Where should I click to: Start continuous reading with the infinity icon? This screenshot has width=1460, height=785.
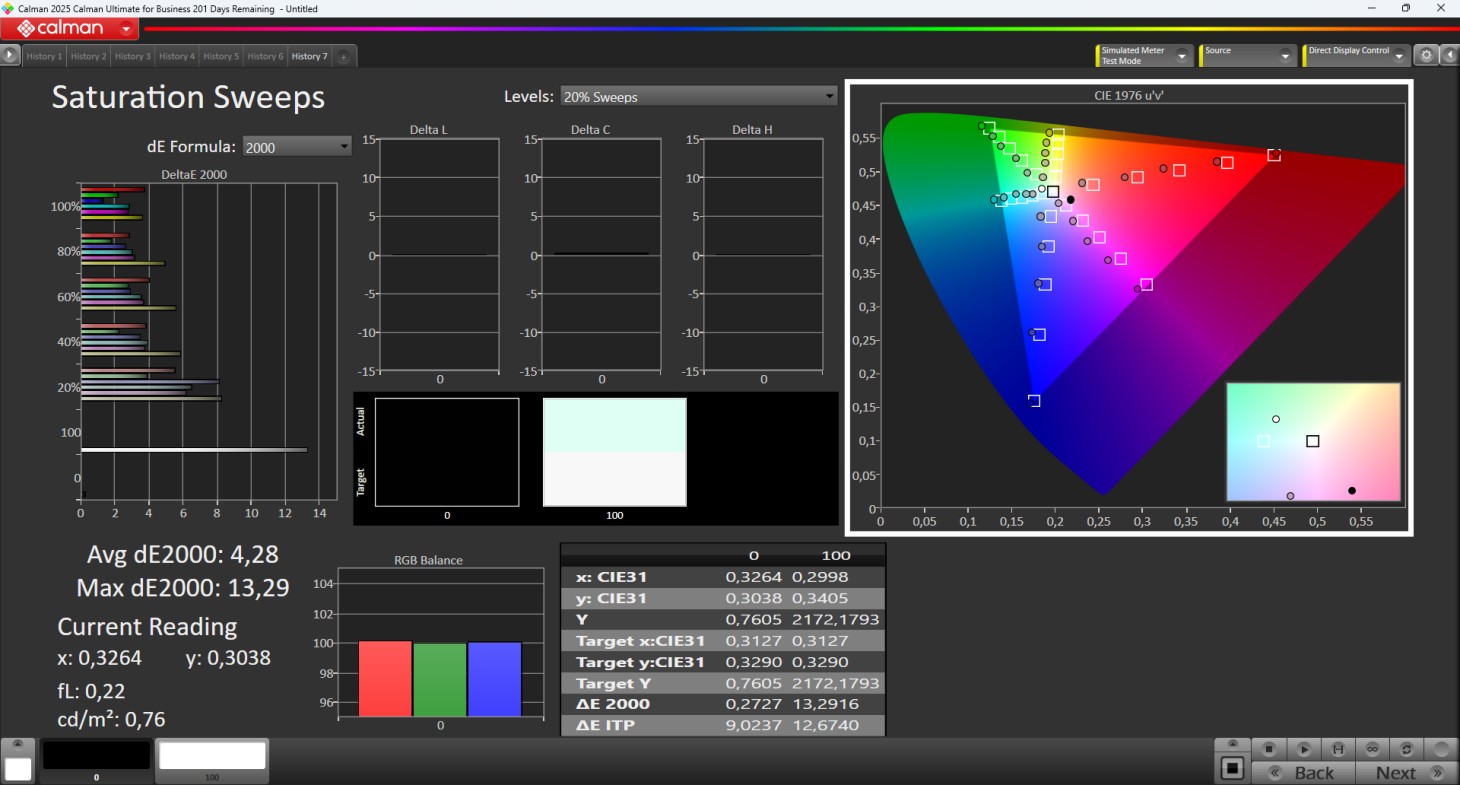1372,749
